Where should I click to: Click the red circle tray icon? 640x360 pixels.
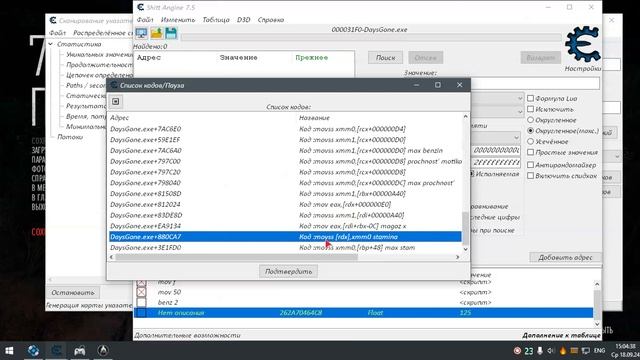click(517, 351)
